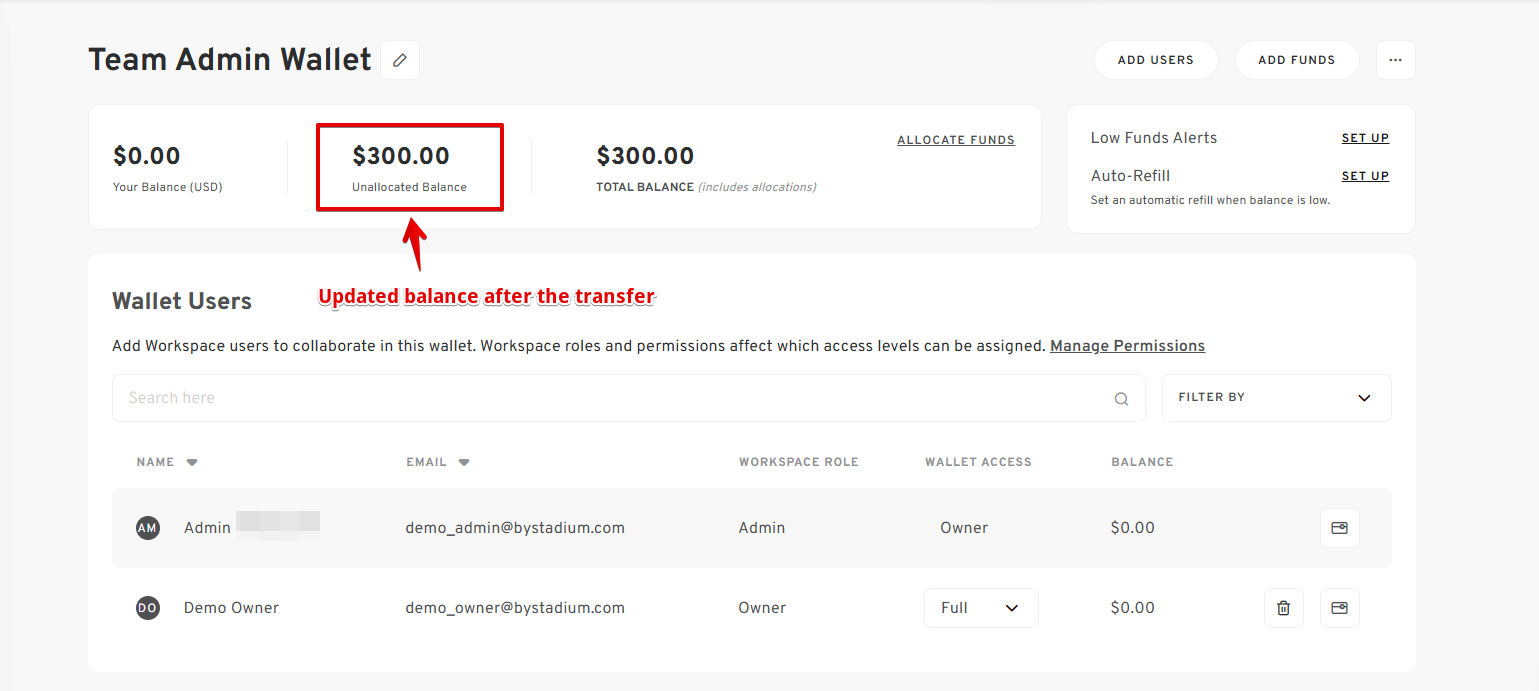Set up Auto-Refill

(x=1365, y=176)
